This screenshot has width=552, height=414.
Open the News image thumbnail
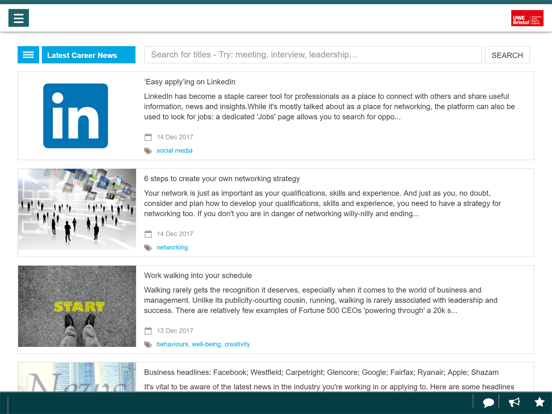(77, 377)
